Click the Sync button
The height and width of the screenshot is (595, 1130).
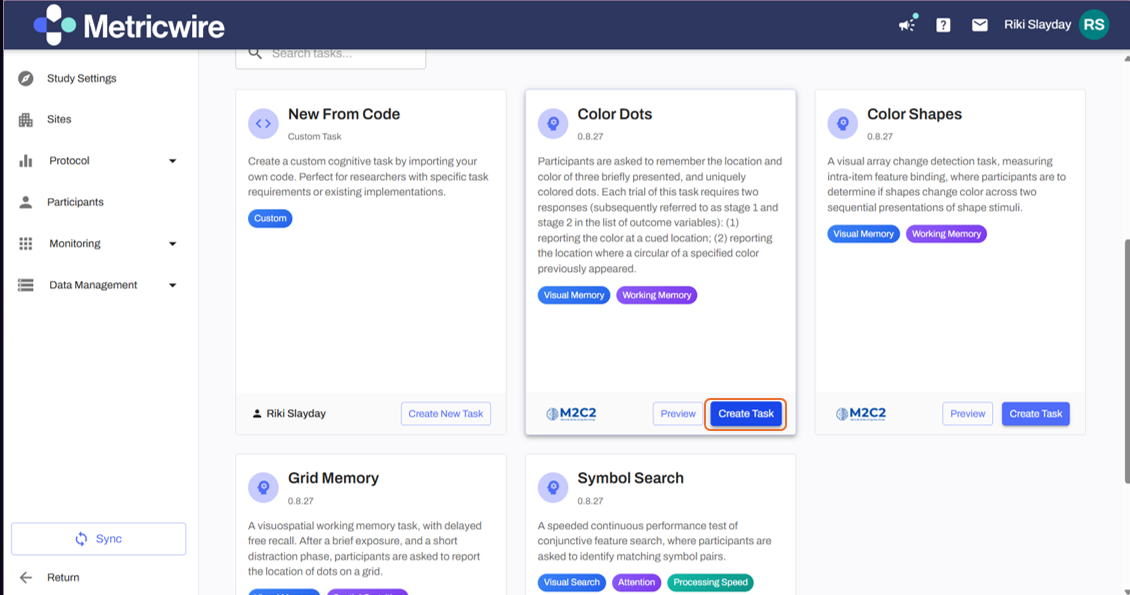point(98,539)
